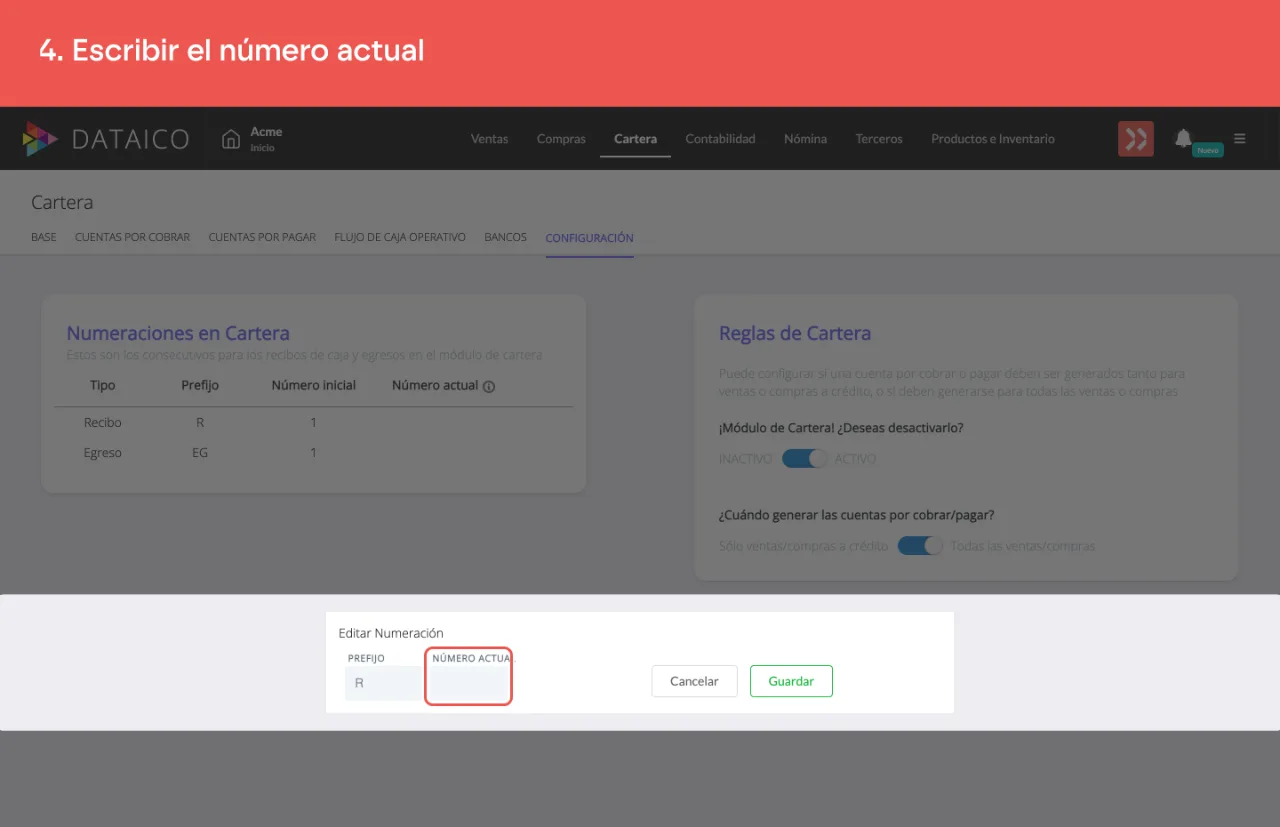The width and height of the screenshot is (1280, 827).
Task: Click Sólo ventas/compras a crédito label
Action: tap(803, 546)
